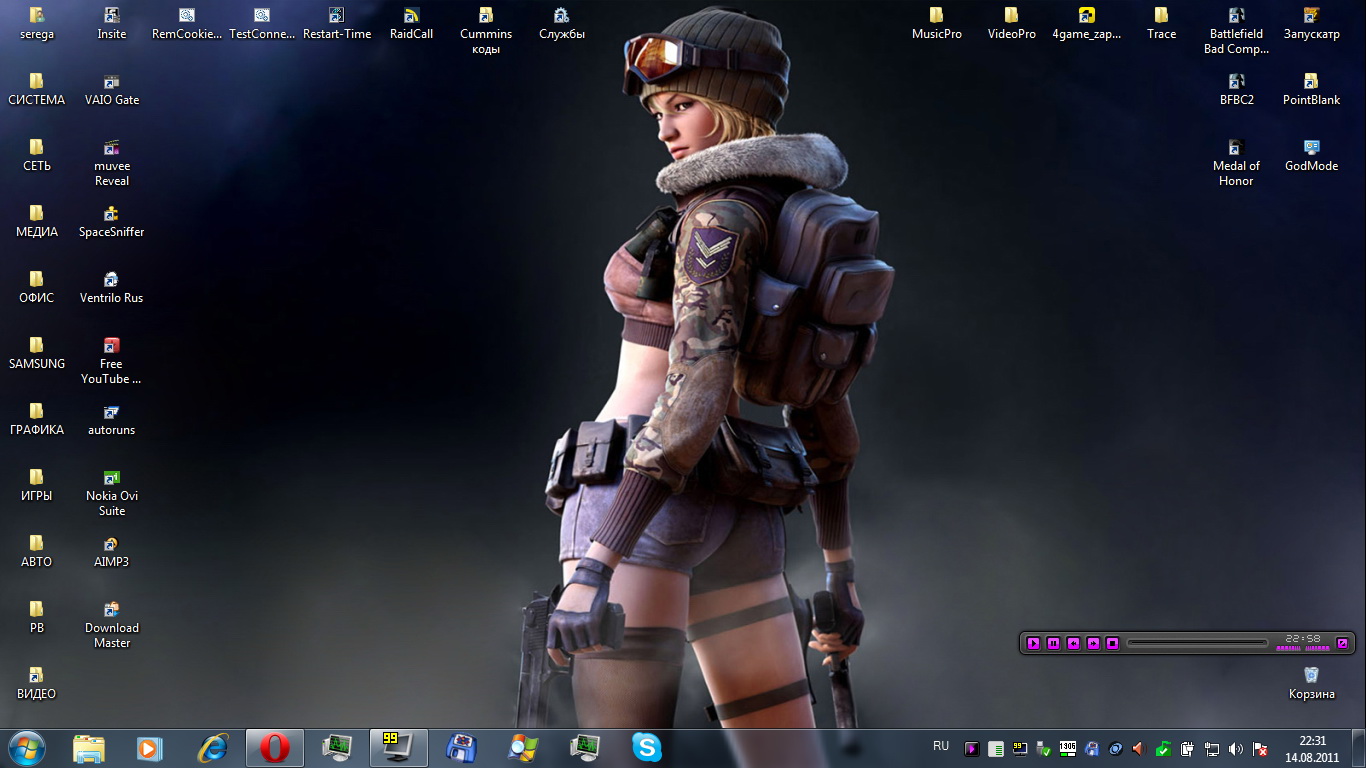
Task: Open the СЕТЬ folder
Action: [37, 156]
